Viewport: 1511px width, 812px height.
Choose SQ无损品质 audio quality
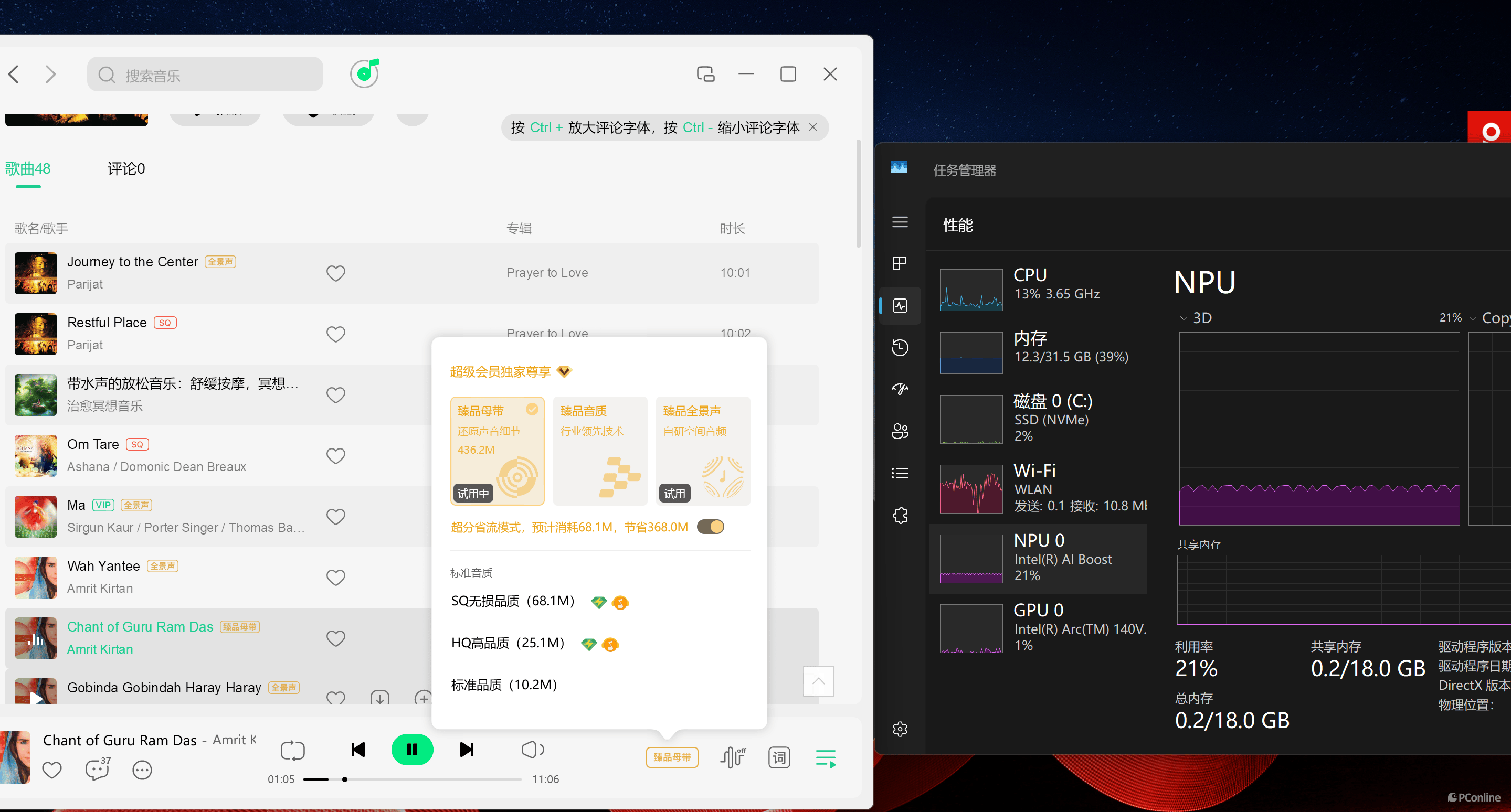pyautogui.click(x=512, y=601)
